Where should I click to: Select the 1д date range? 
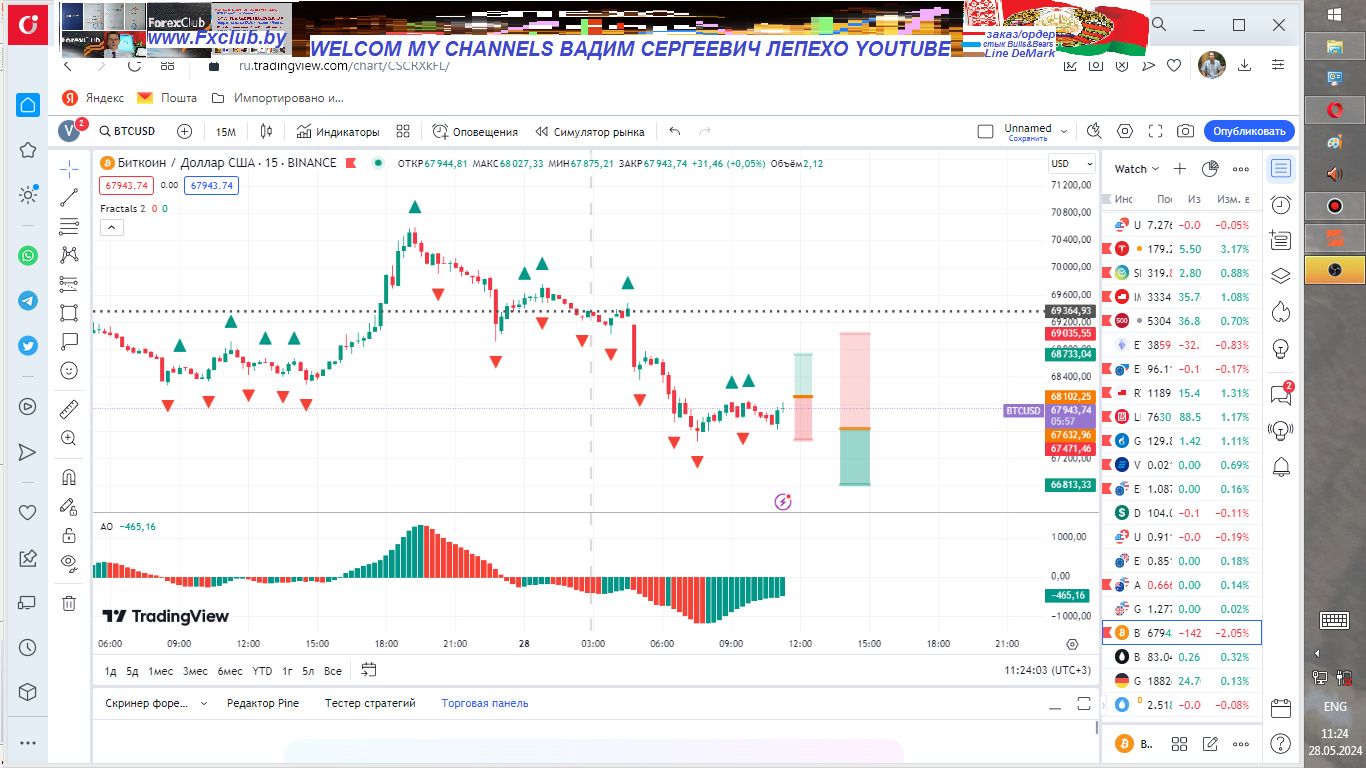[111, 671]
